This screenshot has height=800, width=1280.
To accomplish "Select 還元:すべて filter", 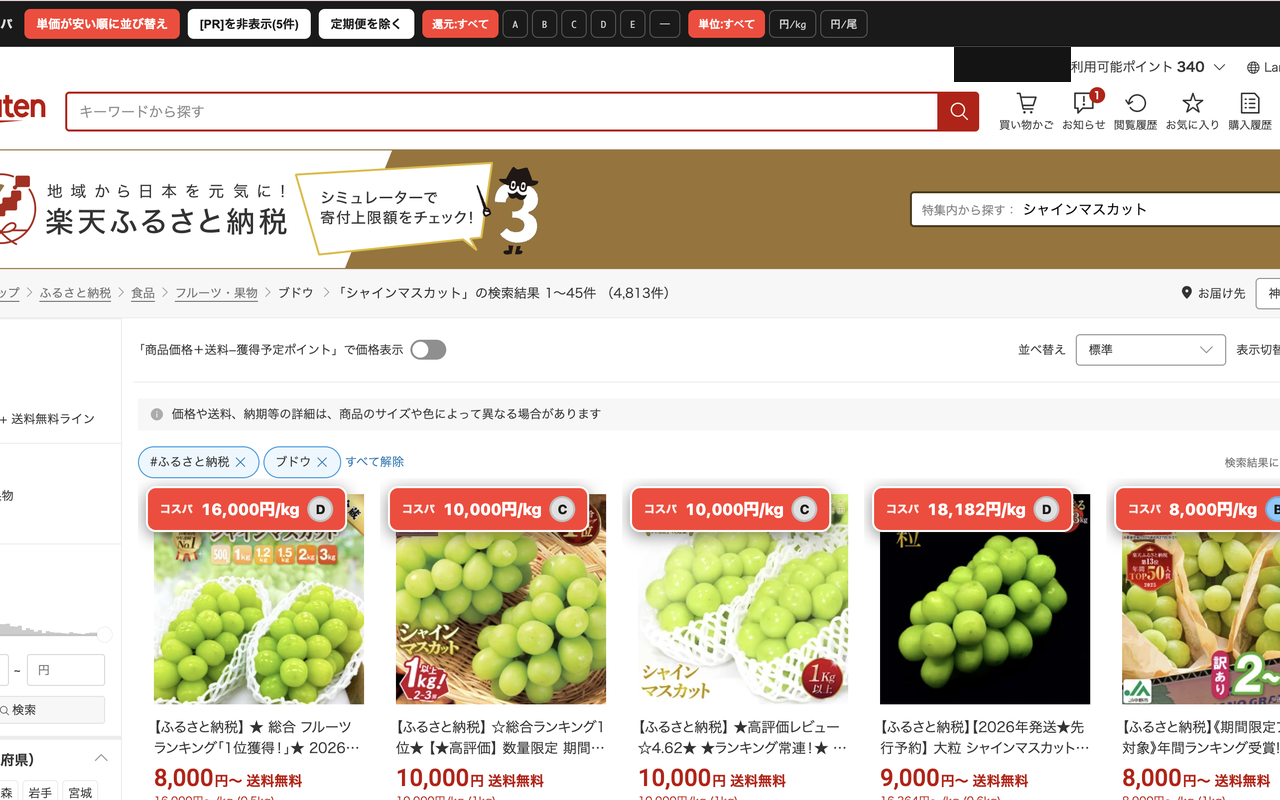I will click(x=460, y=24).
